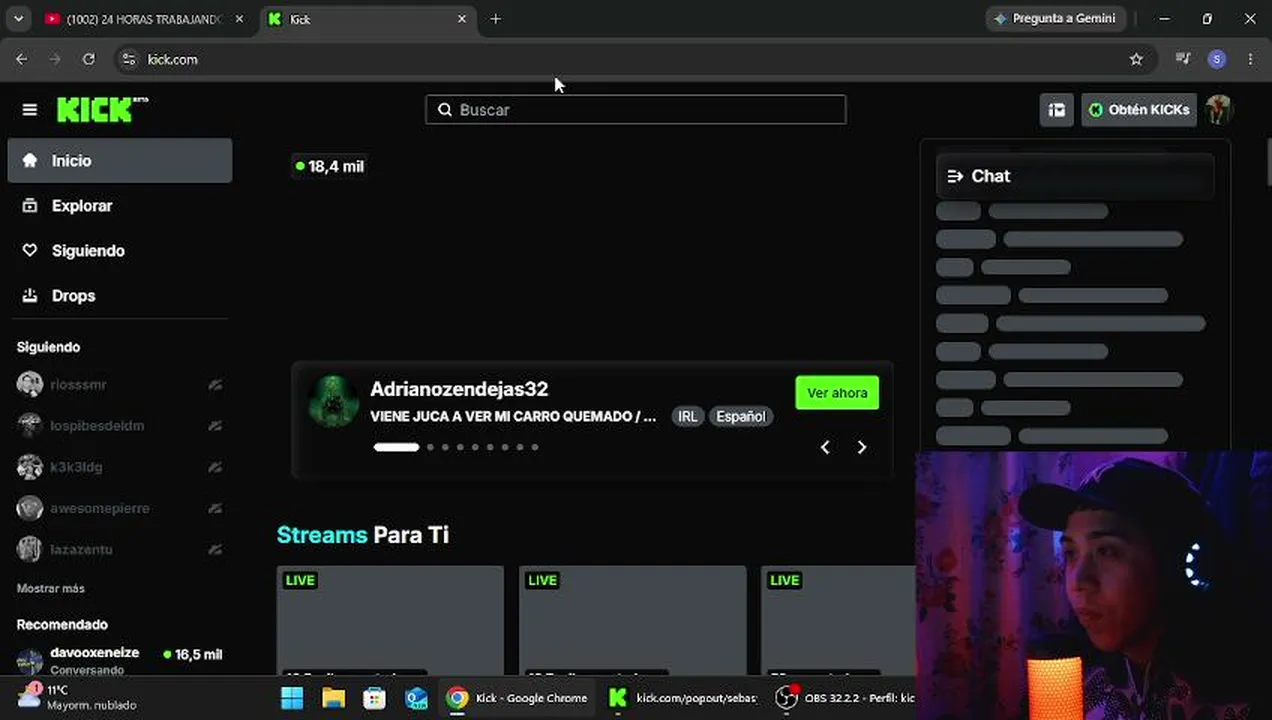Click the IRL category tag
The image size is (1272, 720).
tap(687, 417)
